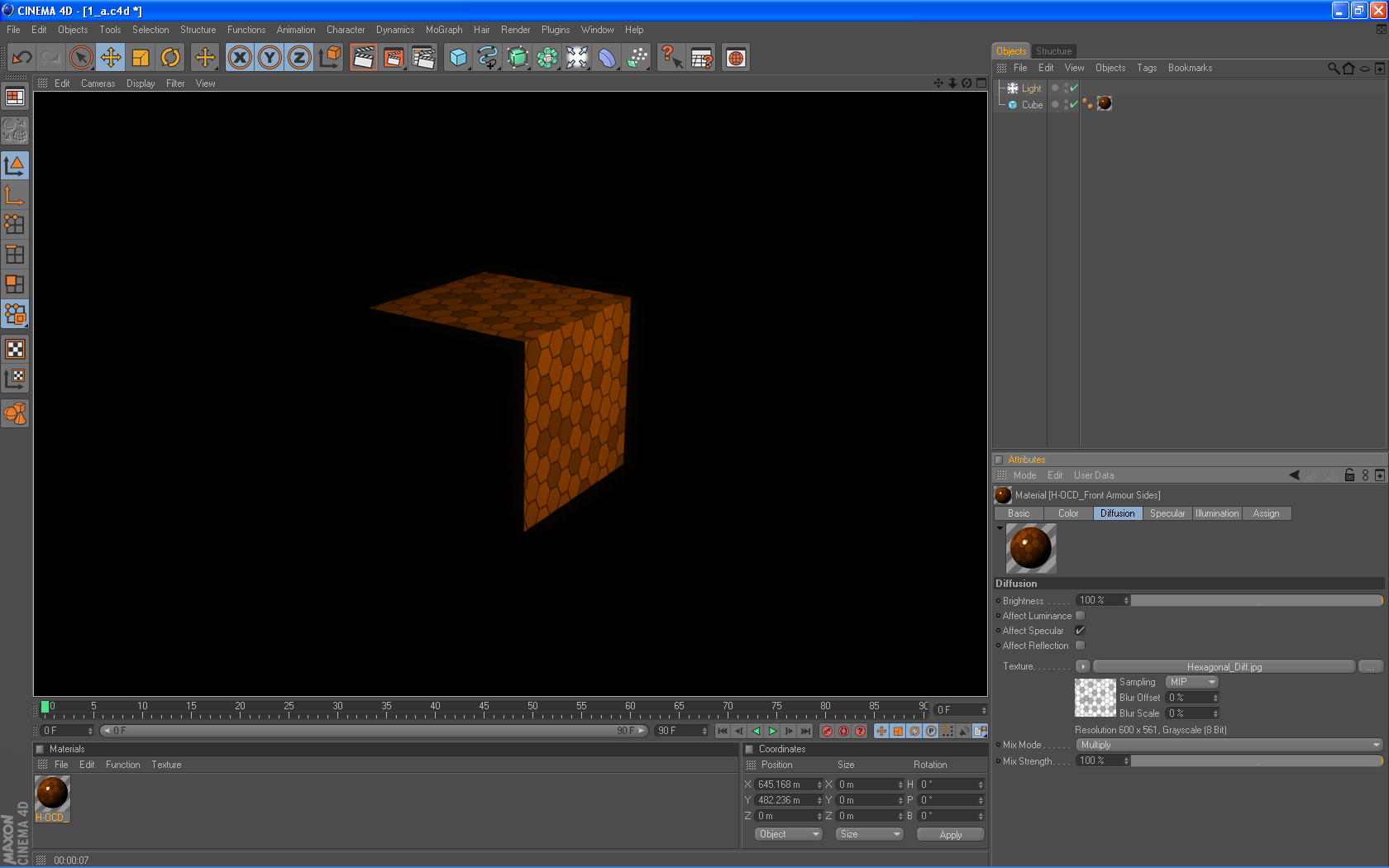1389x868 pixels.
Task: Click the Undo arrow icon
Action: [22, 58]
